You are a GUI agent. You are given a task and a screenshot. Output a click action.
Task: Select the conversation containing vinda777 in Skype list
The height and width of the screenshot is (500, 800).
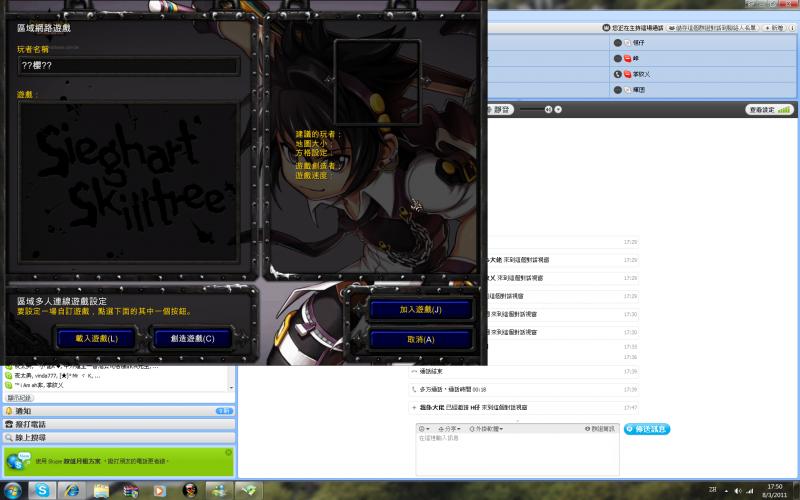tap(115, 376)
